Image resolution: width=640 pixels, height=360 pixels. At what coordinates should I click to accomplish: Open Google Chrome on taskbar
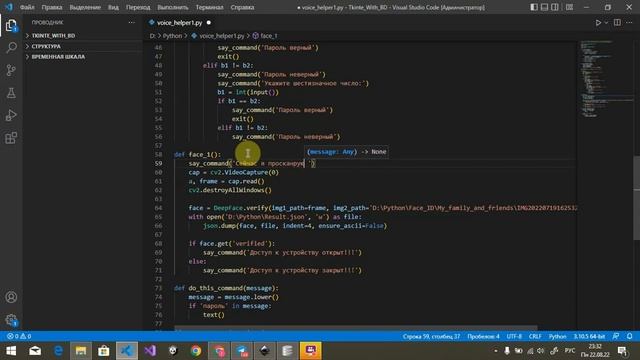tap(196, 351)
